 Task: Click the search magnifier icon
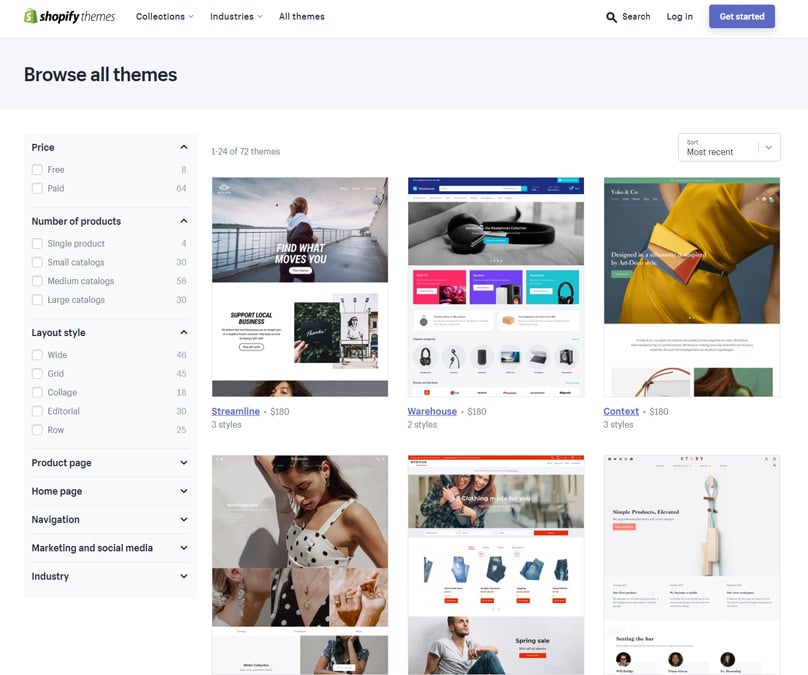tap(612, 17)
